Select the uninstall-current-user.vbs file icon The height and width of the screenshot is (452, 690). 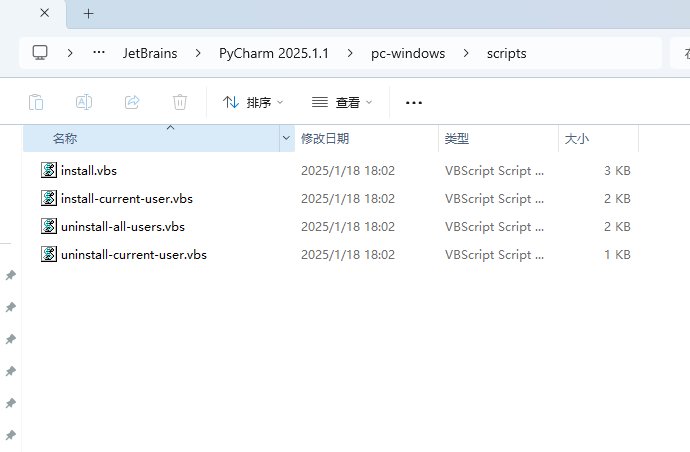coord(49,254)
